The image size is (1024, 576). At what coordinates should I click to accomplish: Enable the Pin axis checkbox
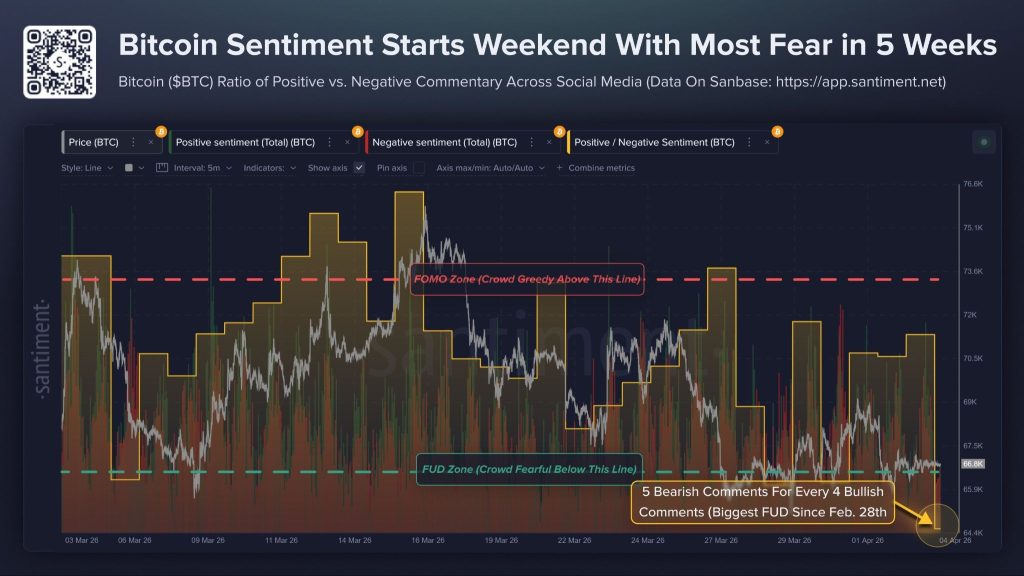[x=417, y=168]
